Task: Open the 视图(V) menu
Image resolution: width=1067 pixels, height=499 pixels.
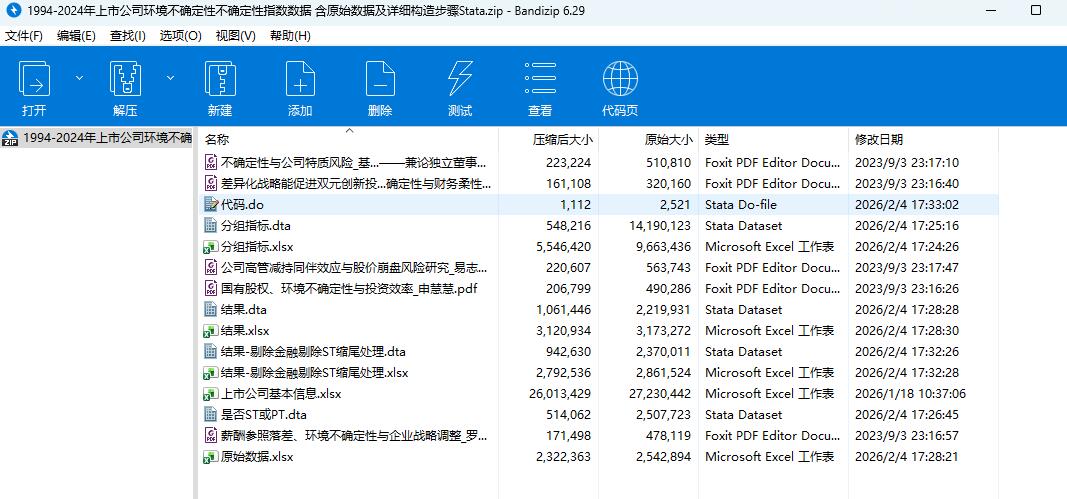Action: pyautogui.click(x=235, y=36)
